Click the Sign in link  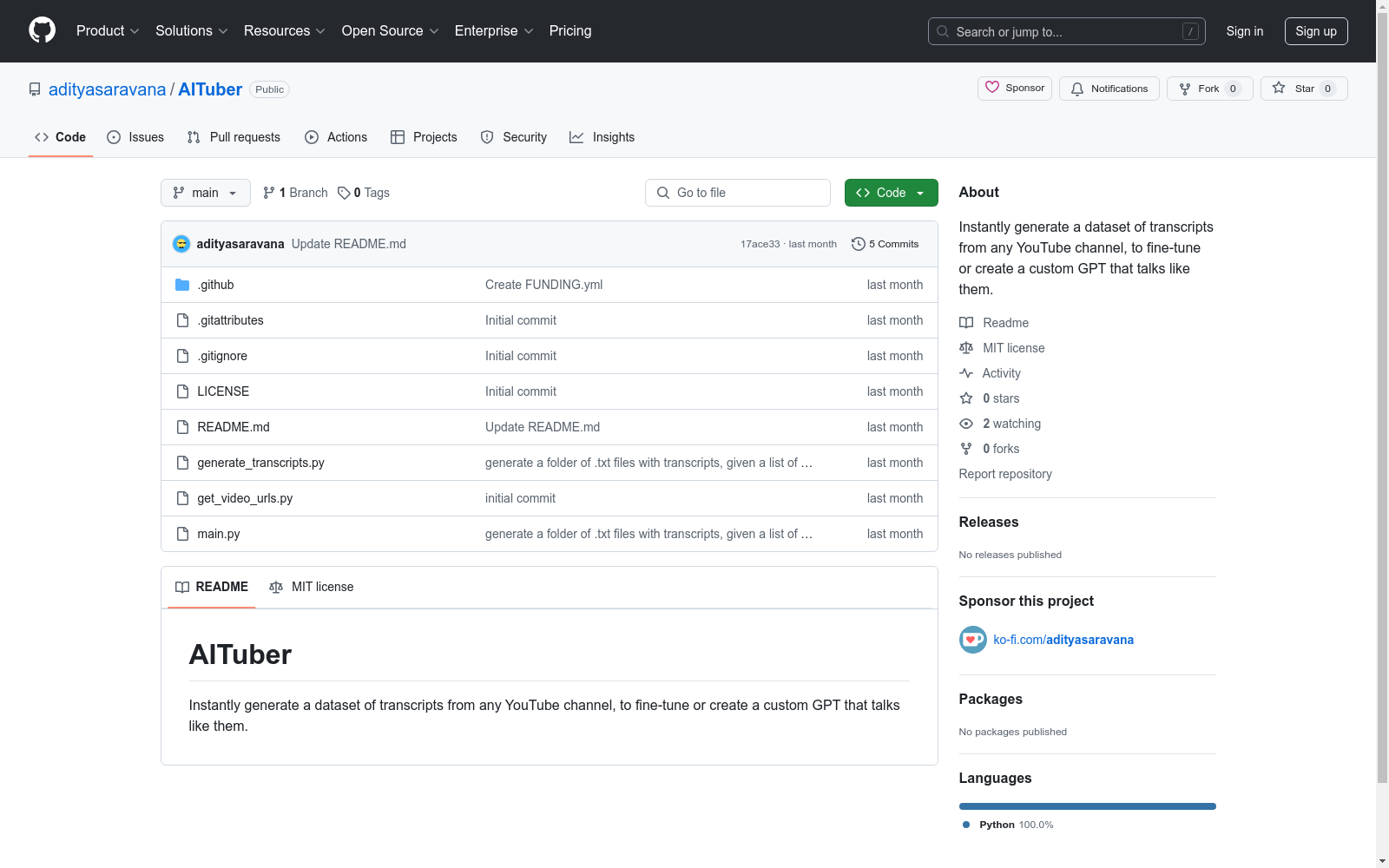1245,31
